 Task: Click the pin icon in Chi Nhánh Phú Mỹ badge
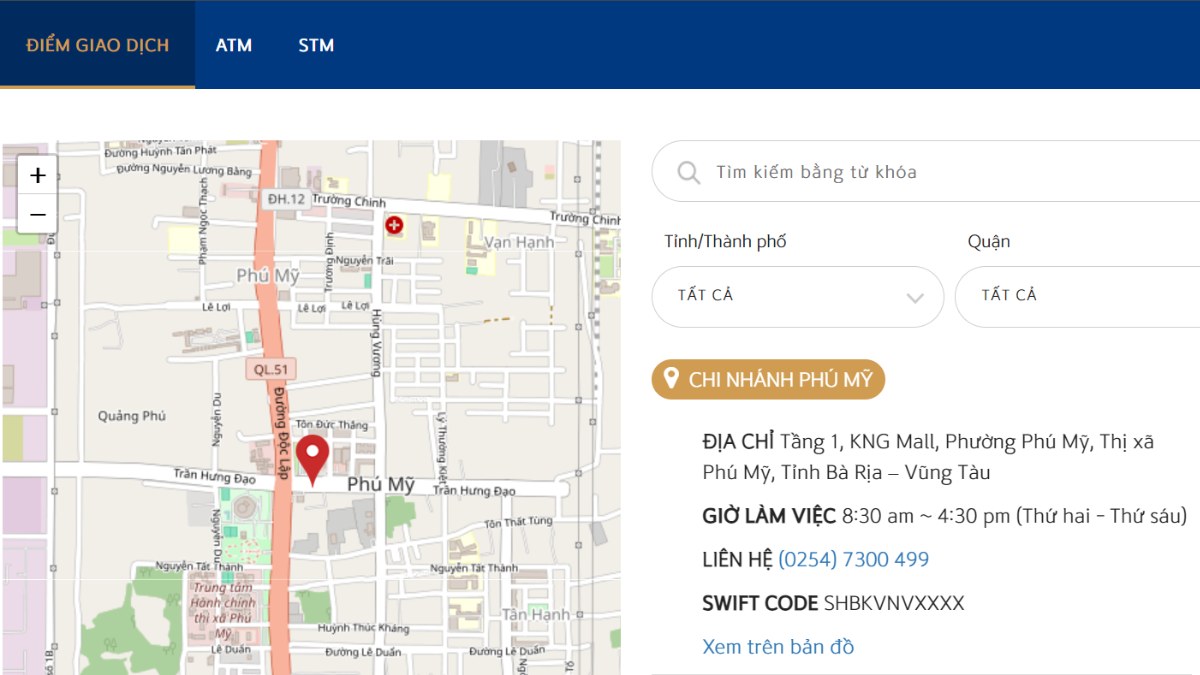(671, 379)
